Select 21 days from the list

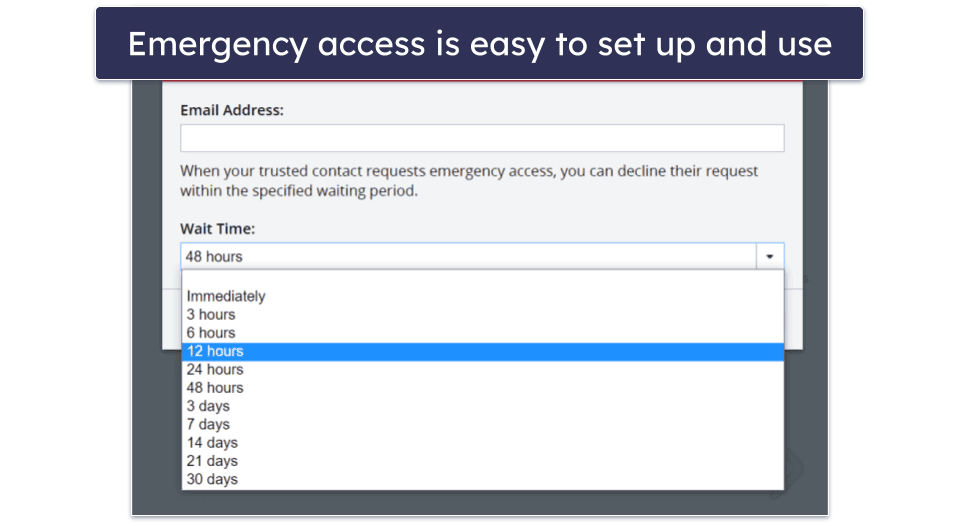tap(212, 461)
